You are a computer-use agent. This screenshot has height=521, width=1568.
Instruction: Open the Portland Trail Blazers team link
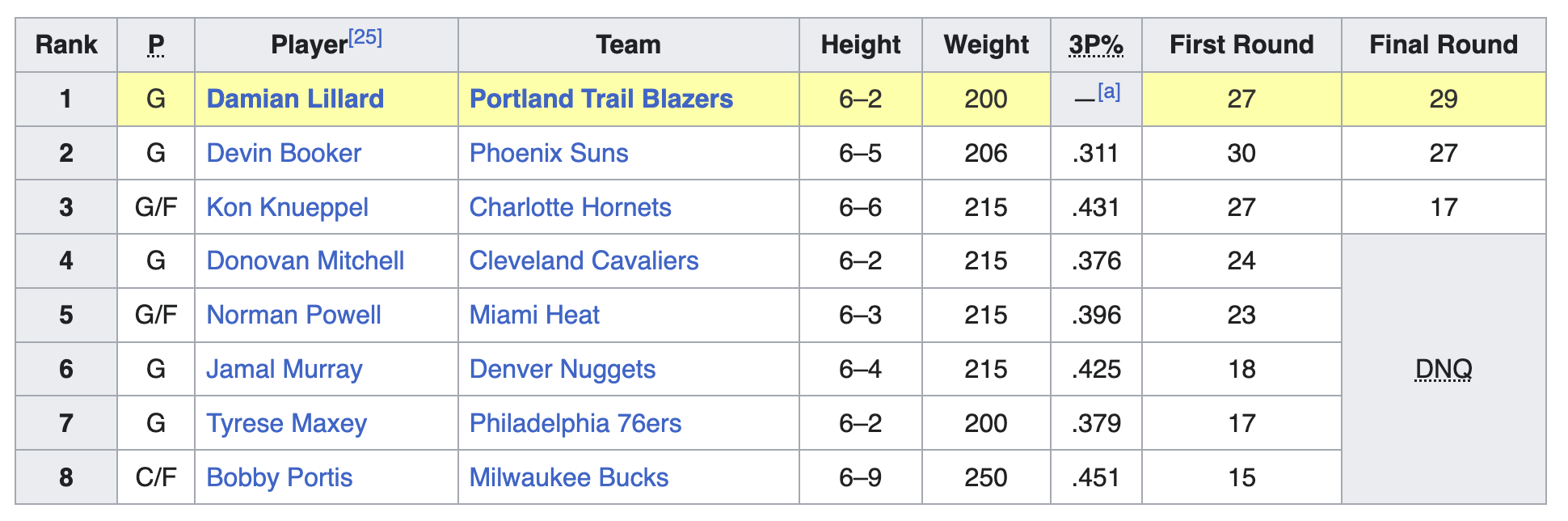601,99
